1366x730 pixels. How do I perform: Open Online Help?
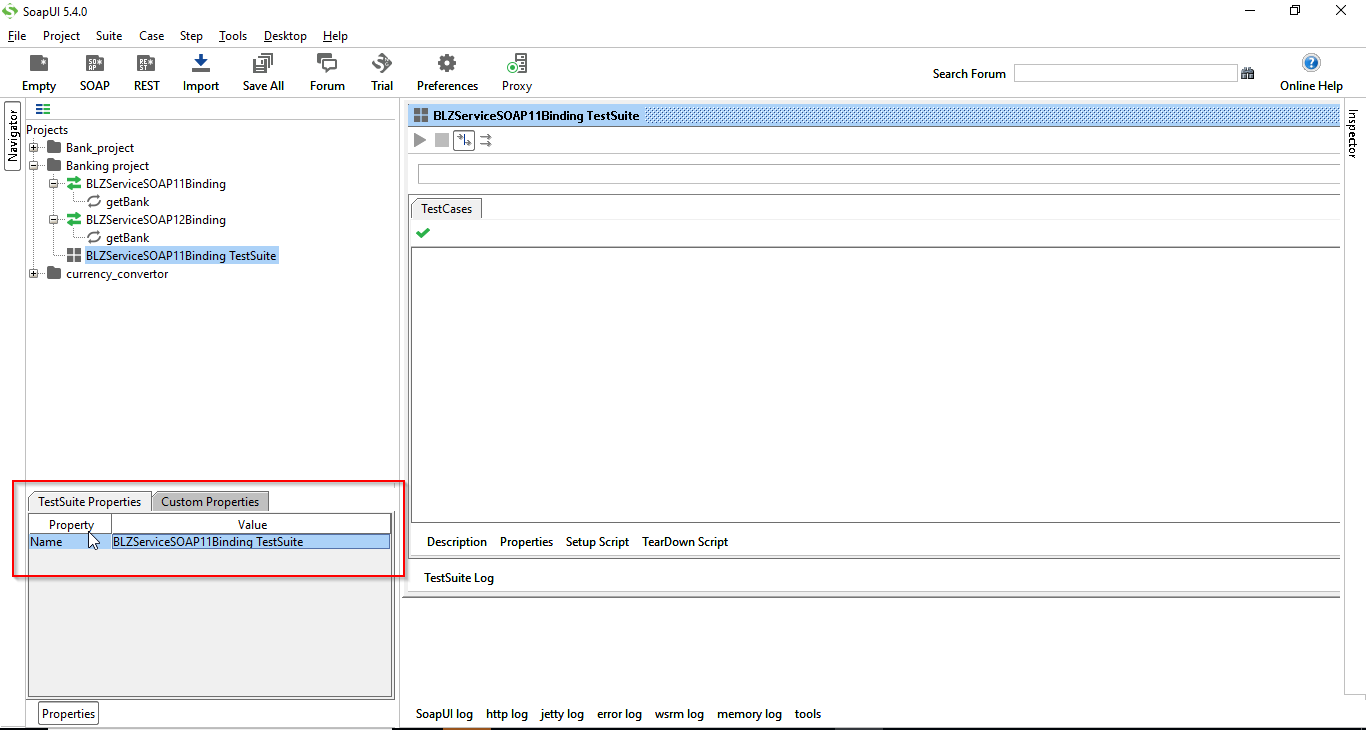pos(1310,71)
